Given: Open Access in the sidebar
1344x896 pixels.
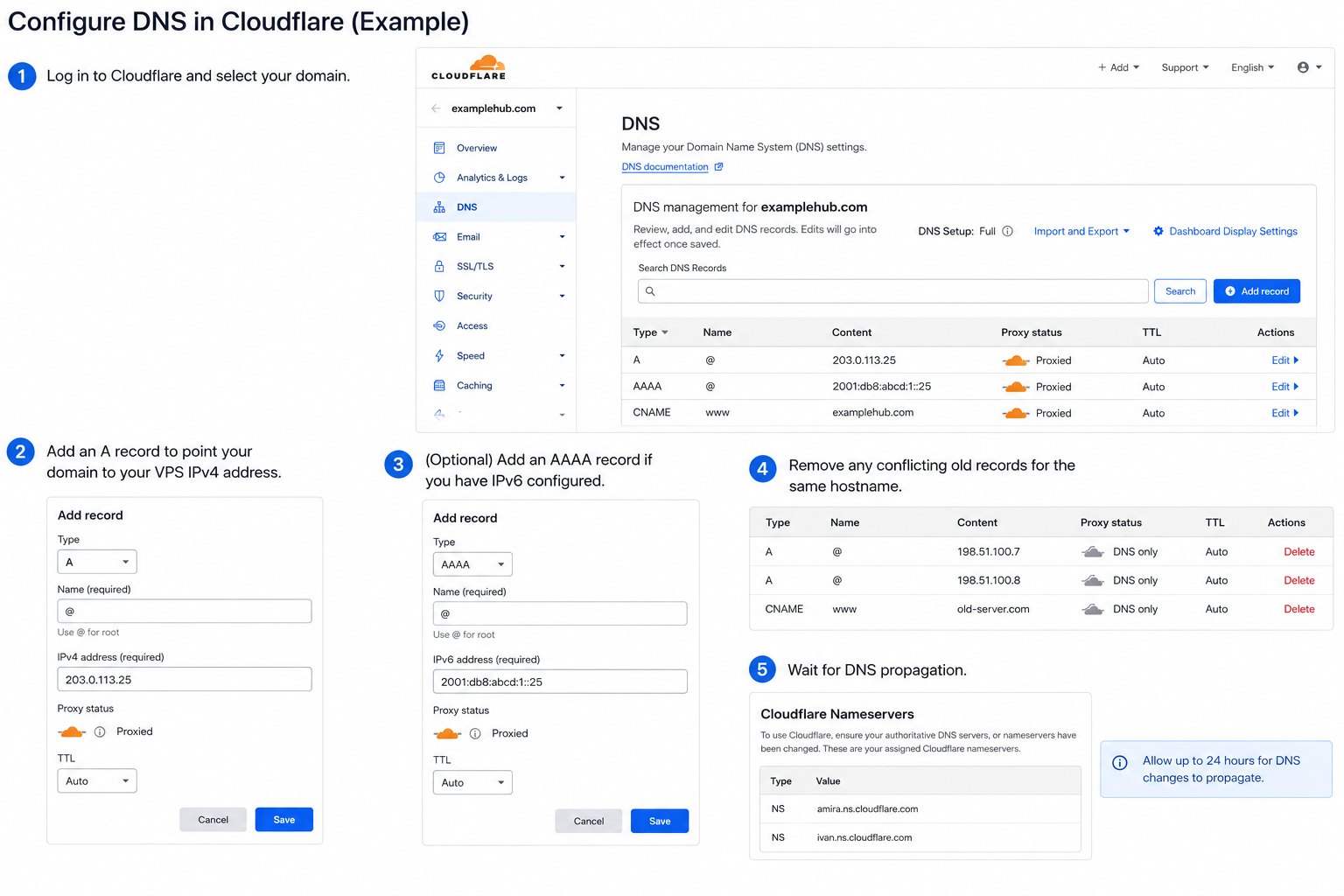Looking at the screenshot, I should pos(472,325).
